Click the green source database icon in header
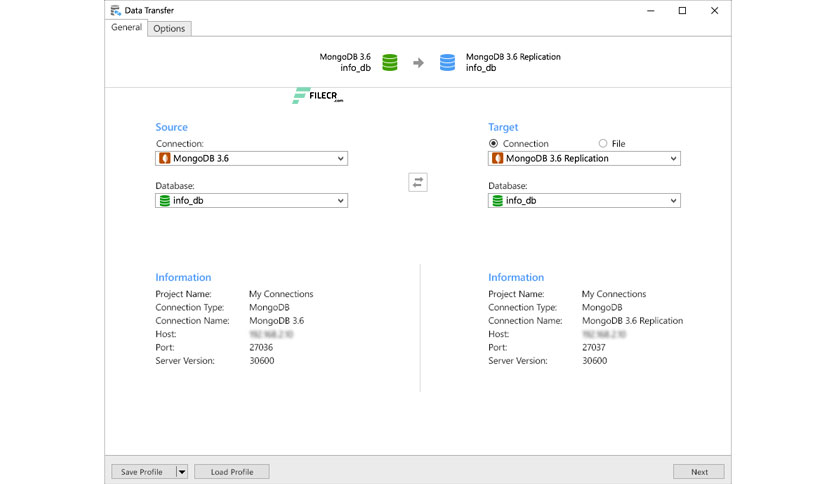Viewport: 836px width, 484px height. [390, 62]
